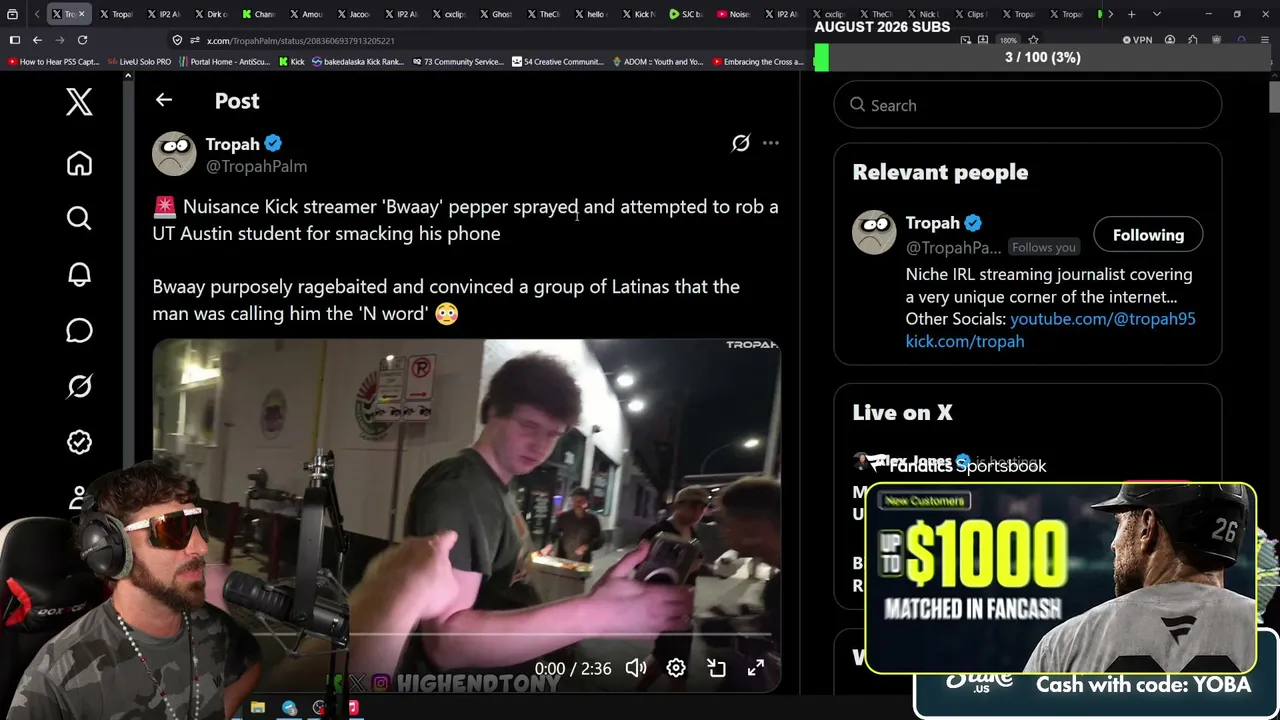Viewport: 1280px width, 720px height.
Task: Open the 'LiveU Solo PRO' bookmark
Action: click(x=139, y=62)
